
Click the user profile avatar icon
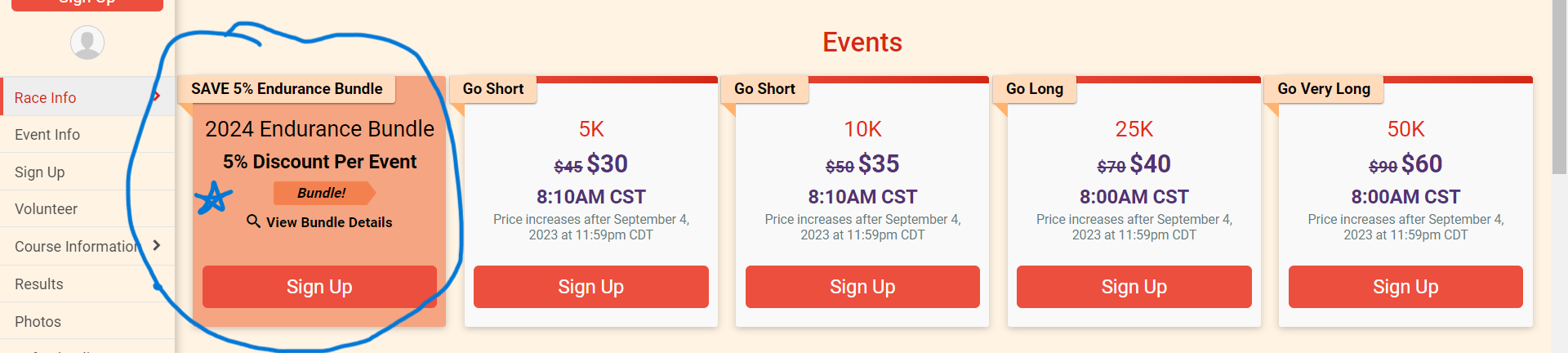tap(87, 42)
